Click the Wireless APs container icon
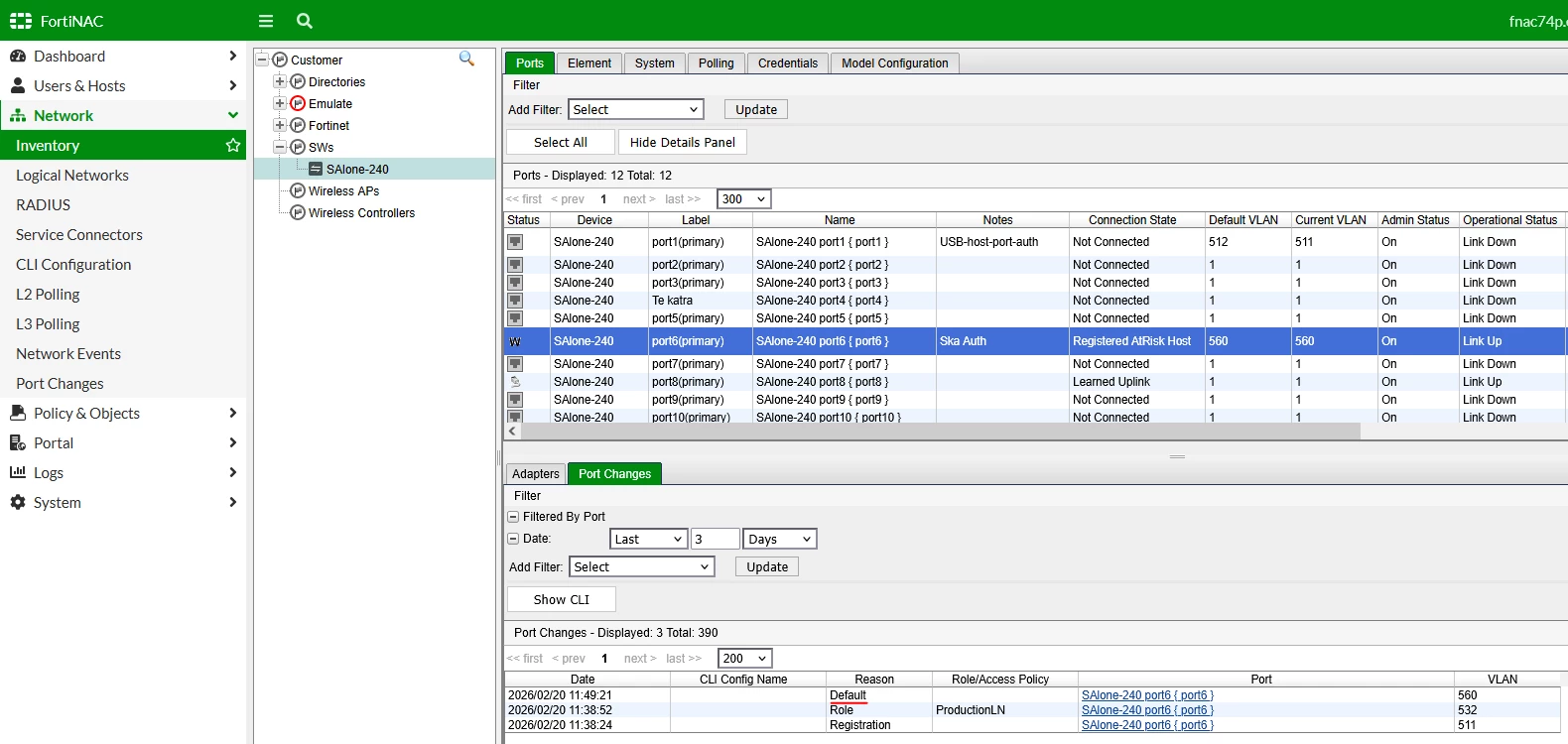The width and height of the screenshot is (1568, 744). (298, 191)
